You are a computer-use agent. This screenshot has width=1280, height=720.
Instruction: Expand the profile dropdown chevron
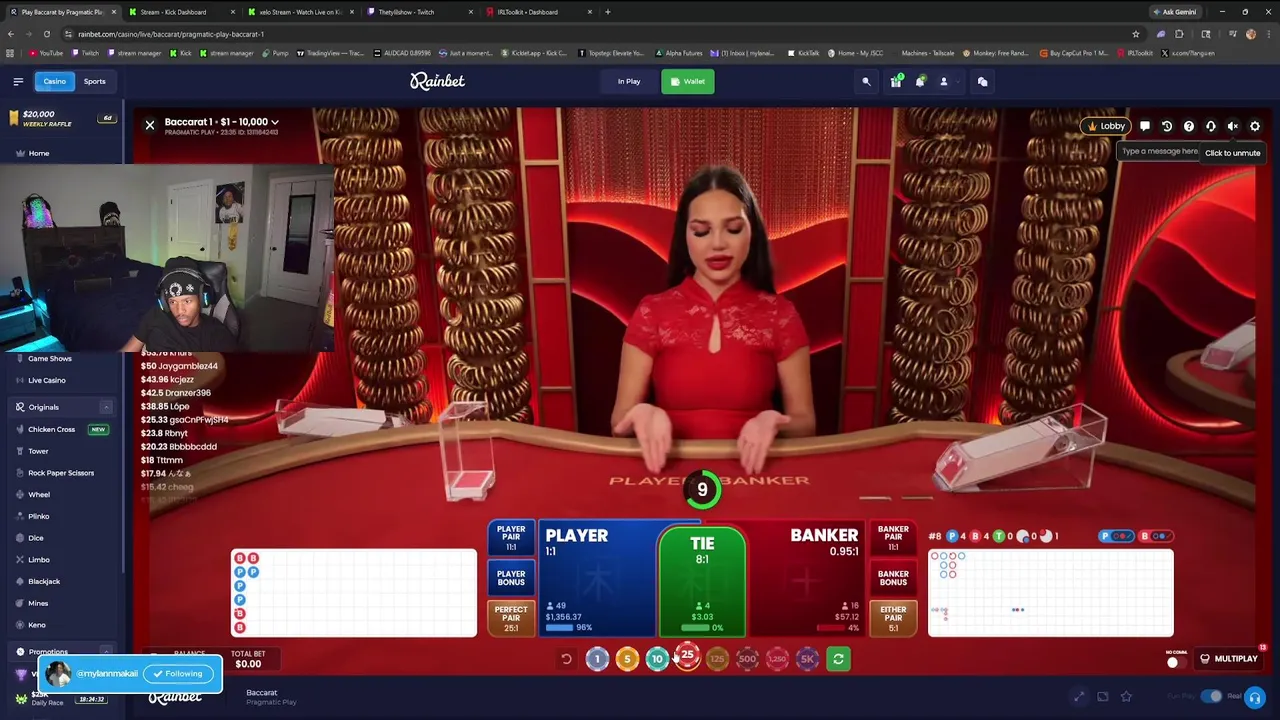957,82
